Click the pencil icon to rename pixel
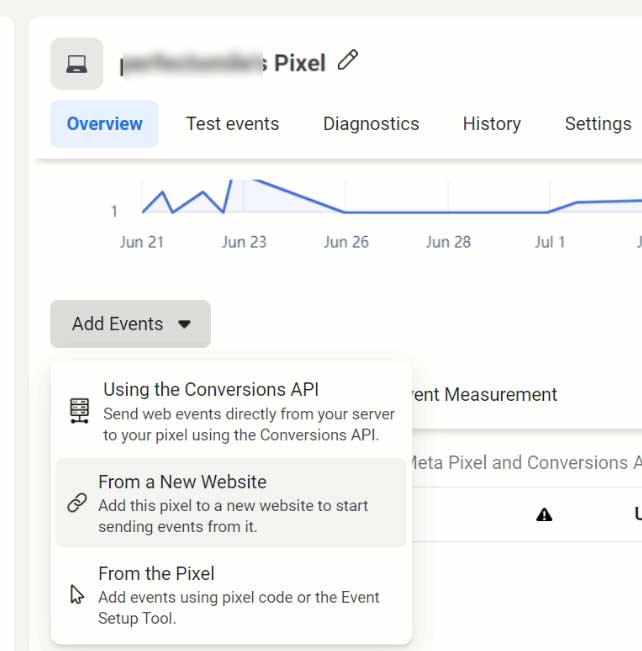 pyautogui.click(x=347, y=61)
